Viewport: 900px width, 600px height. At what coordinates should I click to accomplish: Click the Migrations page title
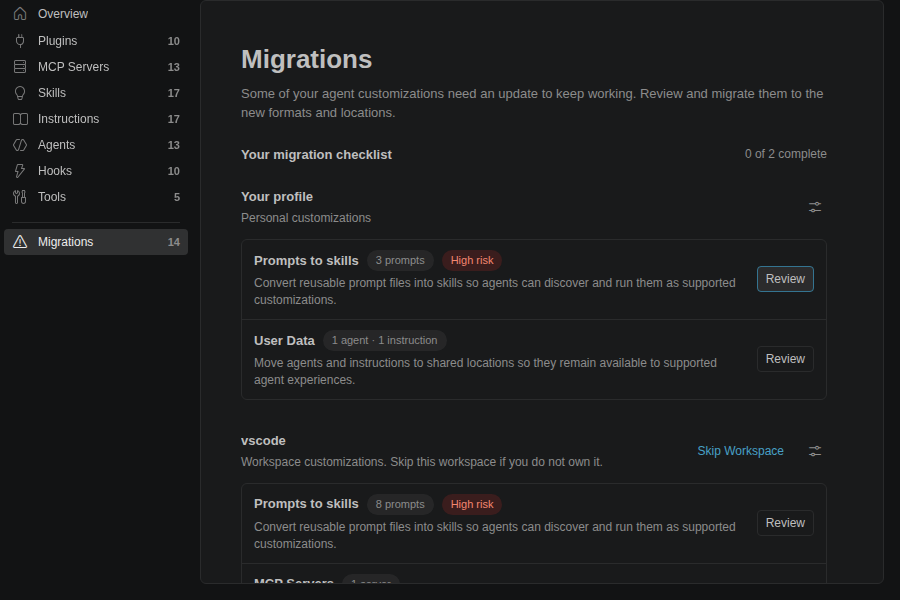tap(307, 59)
